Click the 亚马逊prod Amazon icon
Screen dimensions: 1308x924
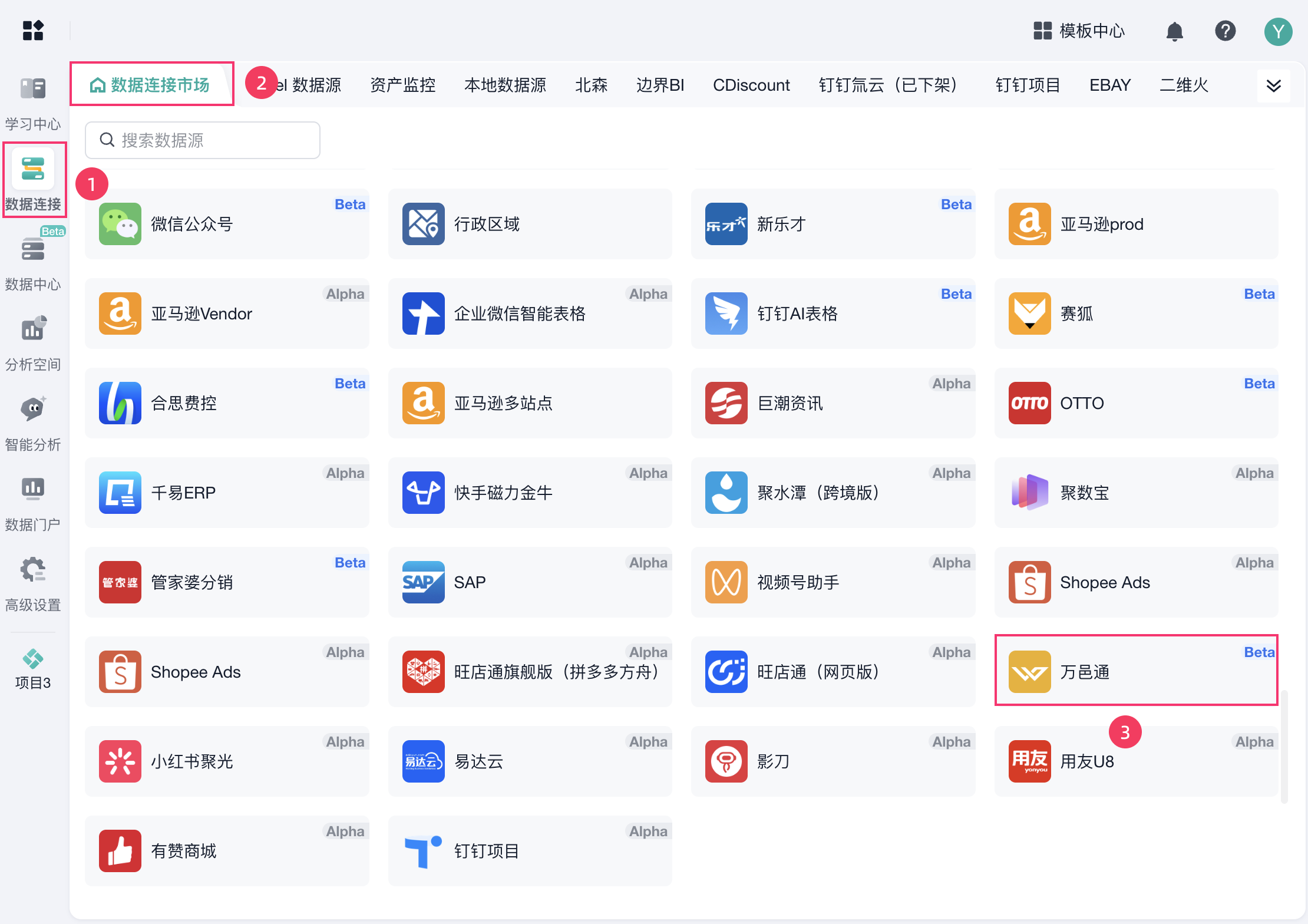coord(1029,224)
